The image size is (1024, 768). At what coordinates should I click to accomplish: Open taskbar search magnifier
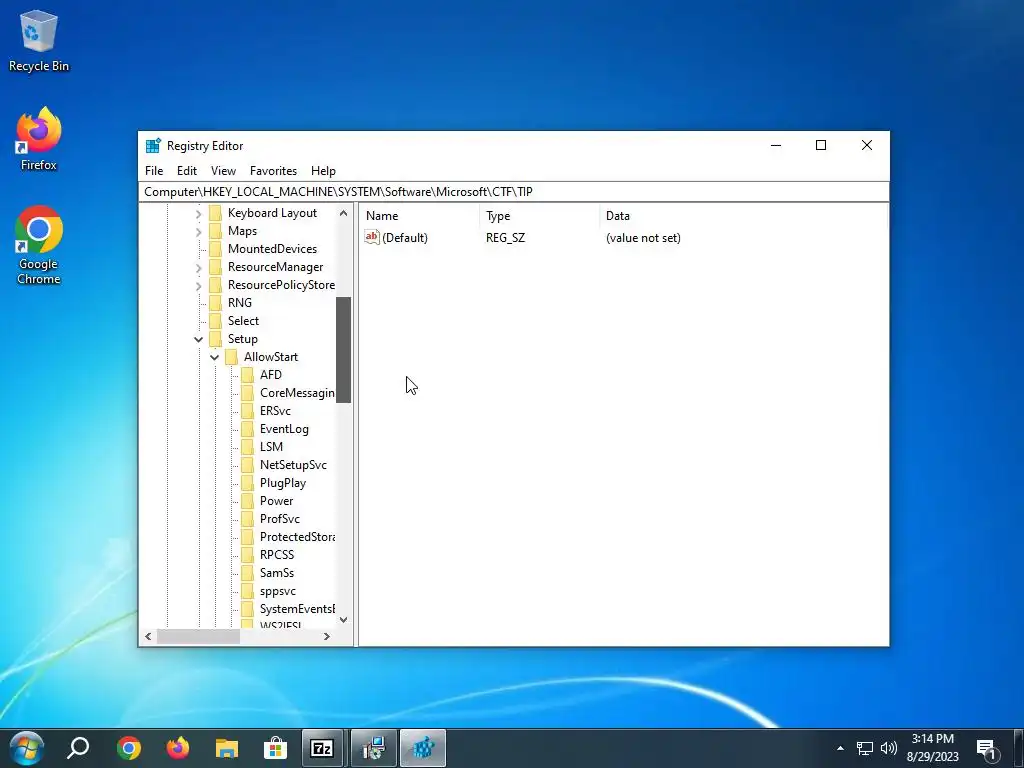coord(78,748)
